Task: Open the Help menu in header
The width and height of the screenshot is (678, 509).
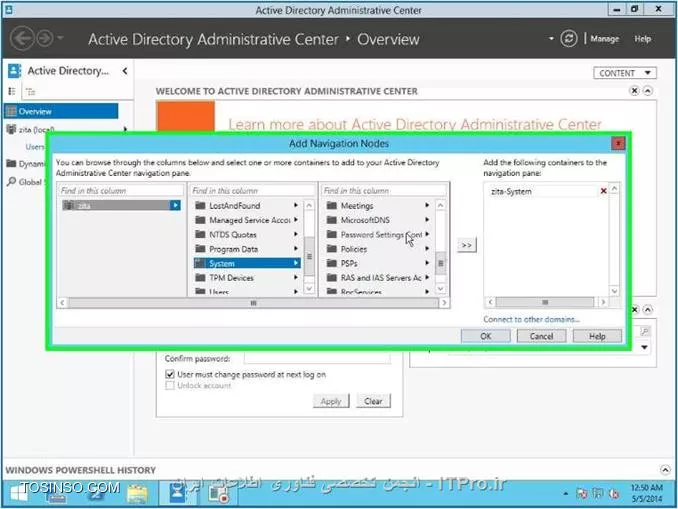Action: click(x=643, y=39)
